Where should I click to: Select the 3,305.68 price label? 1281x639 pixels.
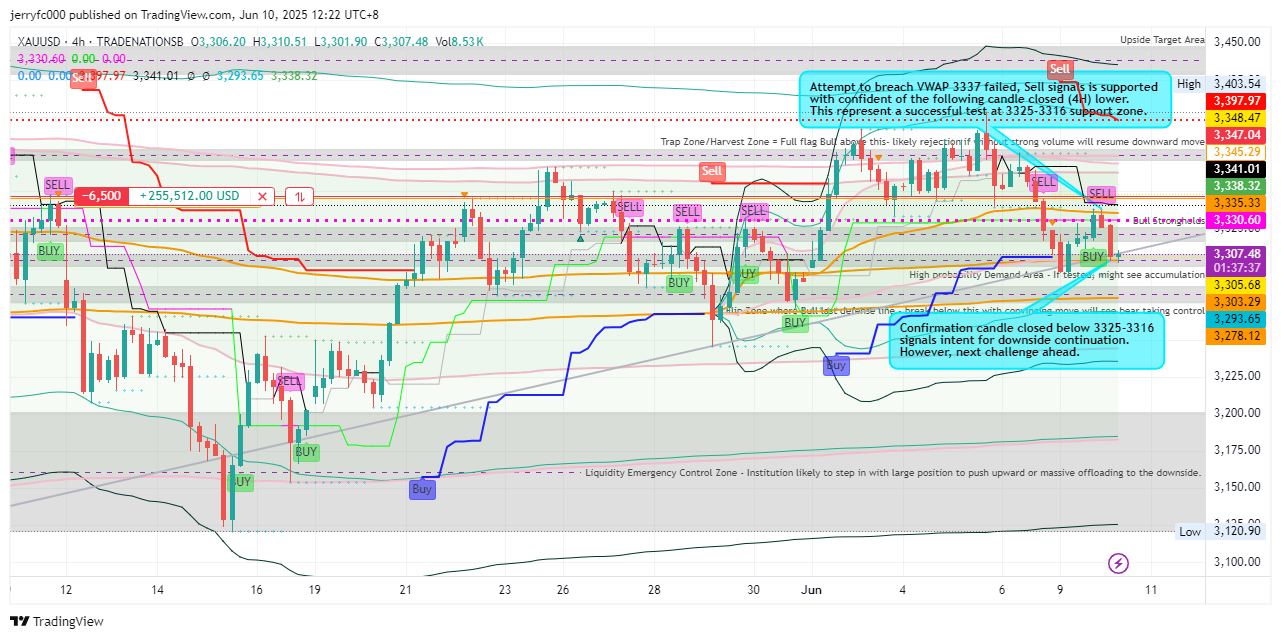1237,285
